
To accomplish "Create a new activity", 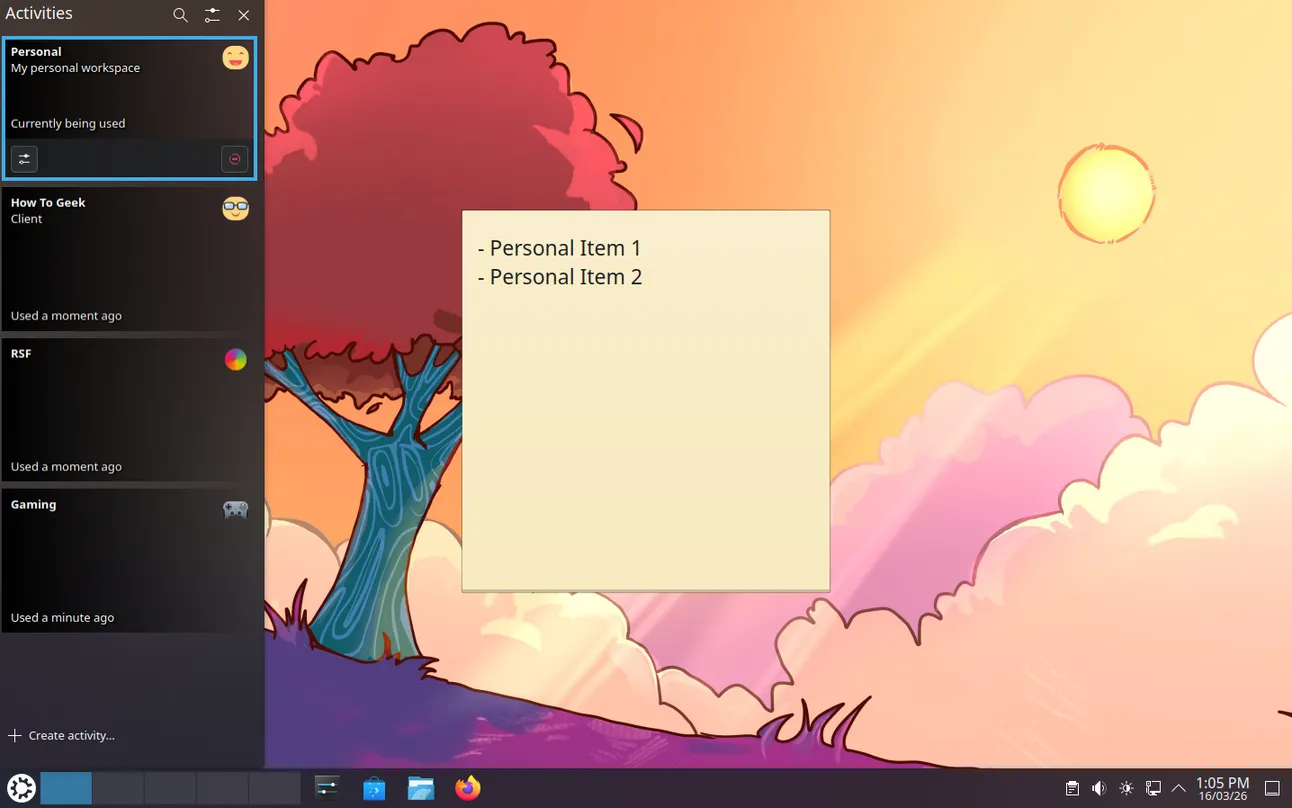I will click(61, 735).
